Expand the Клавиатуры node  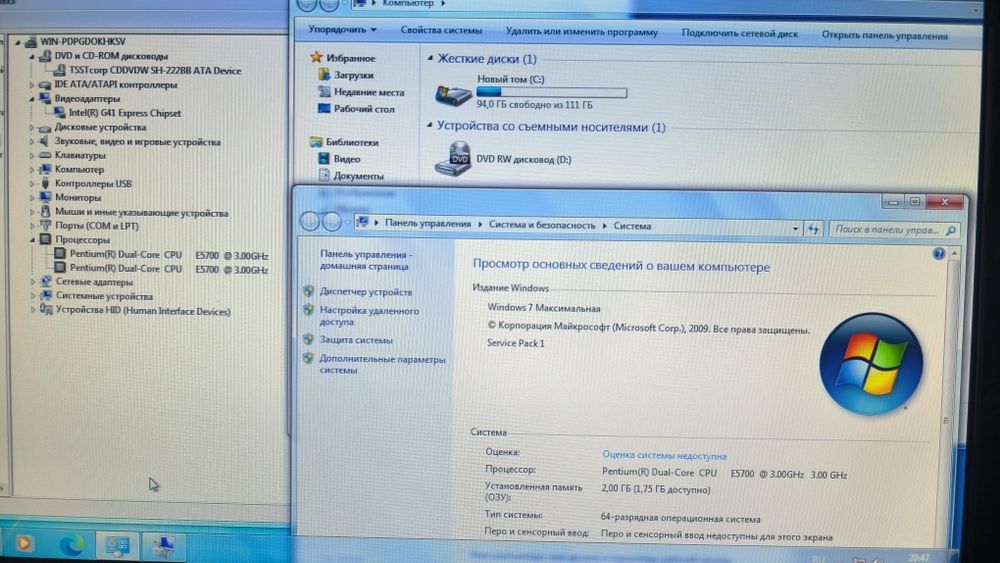point(31,155)
